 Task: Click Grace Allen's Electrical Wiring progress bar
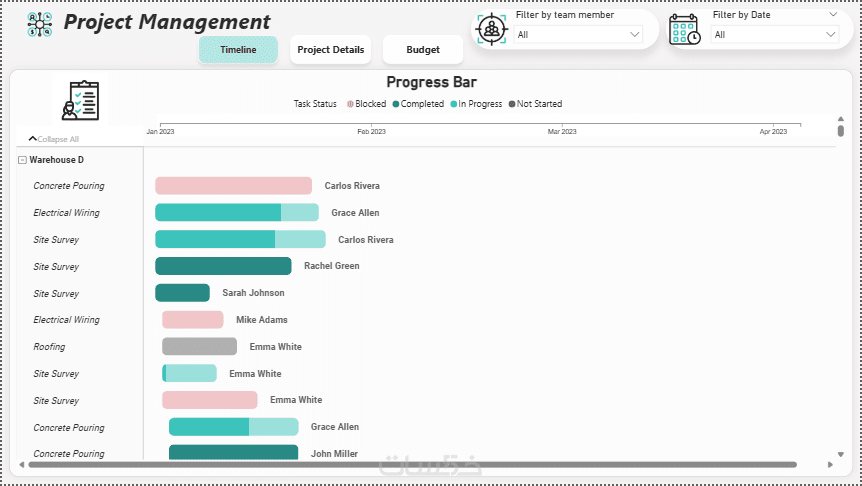(237, 212)
